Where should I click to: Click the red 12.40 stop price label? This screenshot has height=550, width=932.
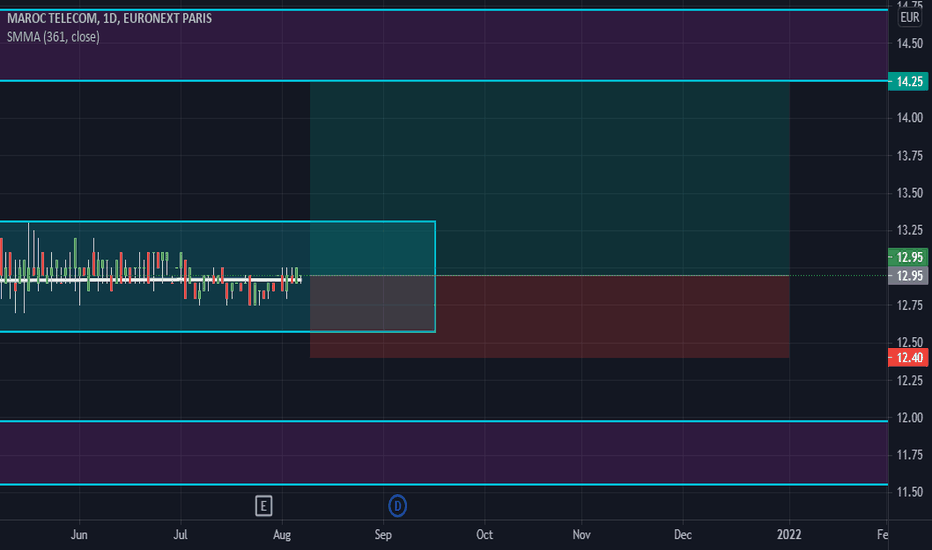[x=908, y=357]
